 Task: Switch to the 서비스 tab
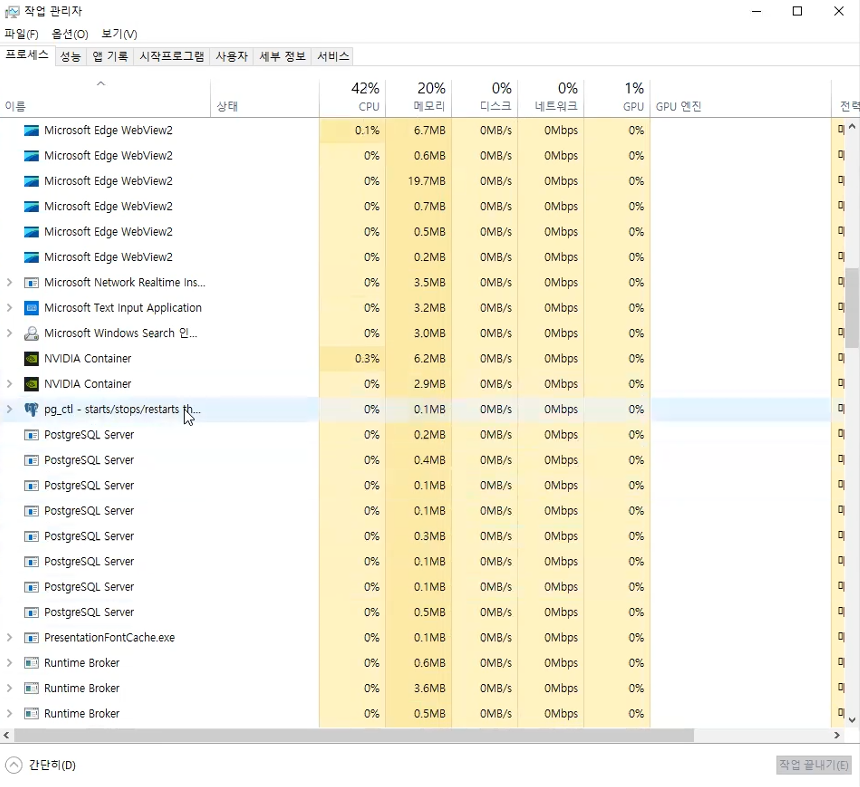[332, 56]
